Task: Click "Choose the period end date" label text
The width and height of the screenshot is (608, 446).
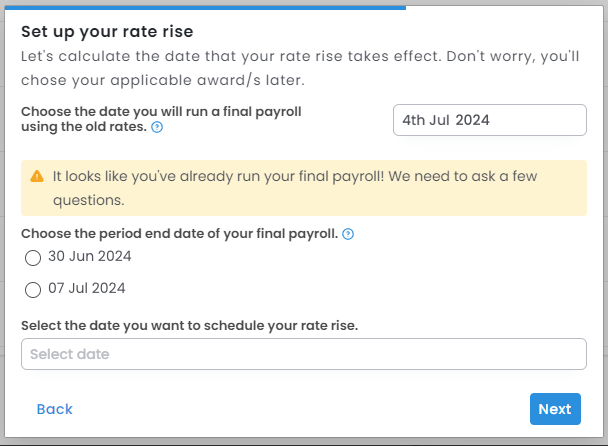Action: click(x=179, y=234)
